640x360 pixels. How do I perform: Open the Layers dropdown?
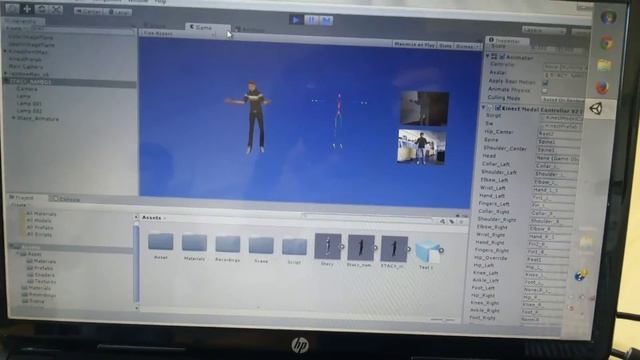[544, 31]
